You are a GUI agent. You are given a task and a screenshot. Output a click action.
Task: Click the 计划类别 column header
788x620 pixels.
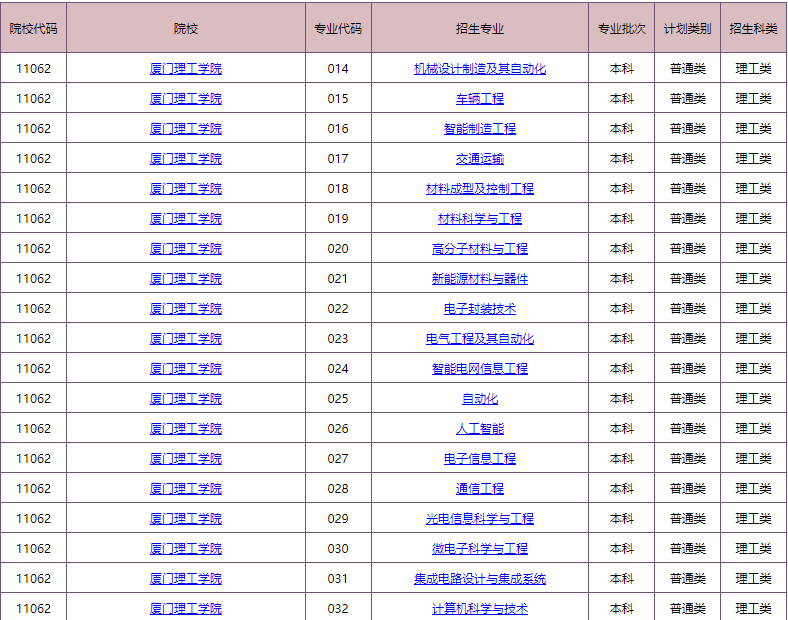[687, 28]
